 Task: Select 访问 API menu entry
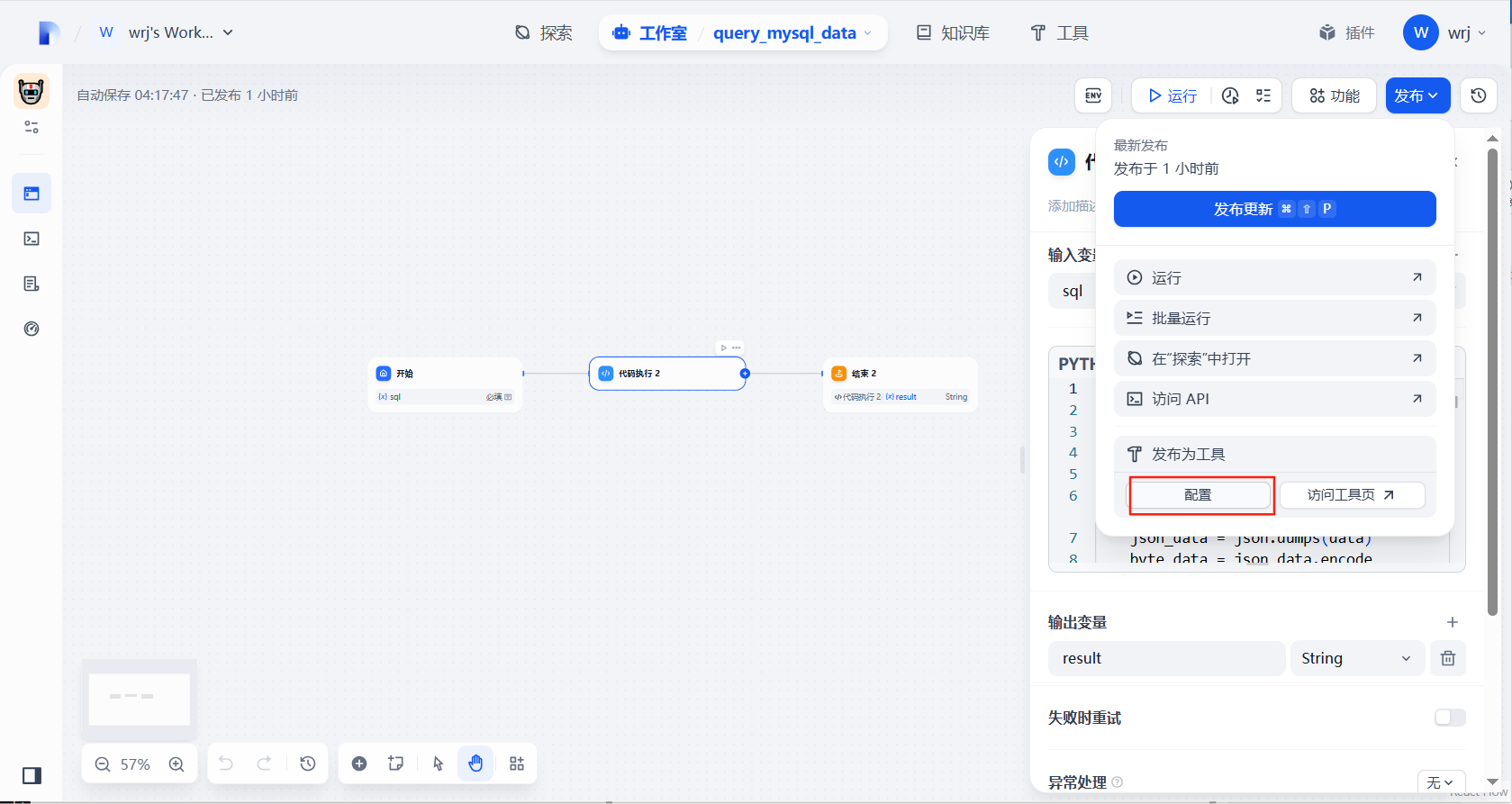point(1274,399)
